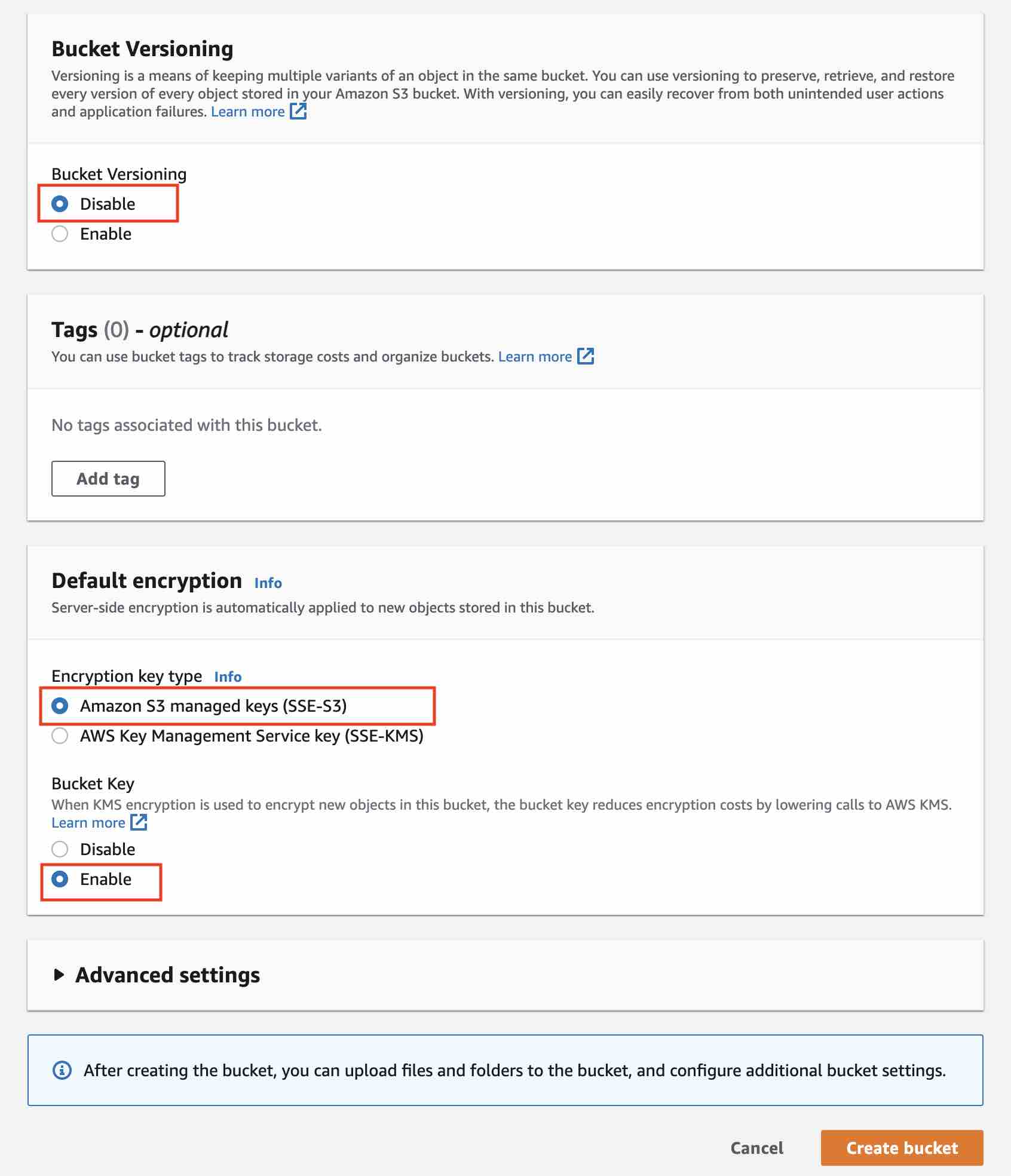Choose AWS Key Management Service key (SSE-KMS)
The height and width of the screenshot is (1176, 1011).
(x=60, y=736)
